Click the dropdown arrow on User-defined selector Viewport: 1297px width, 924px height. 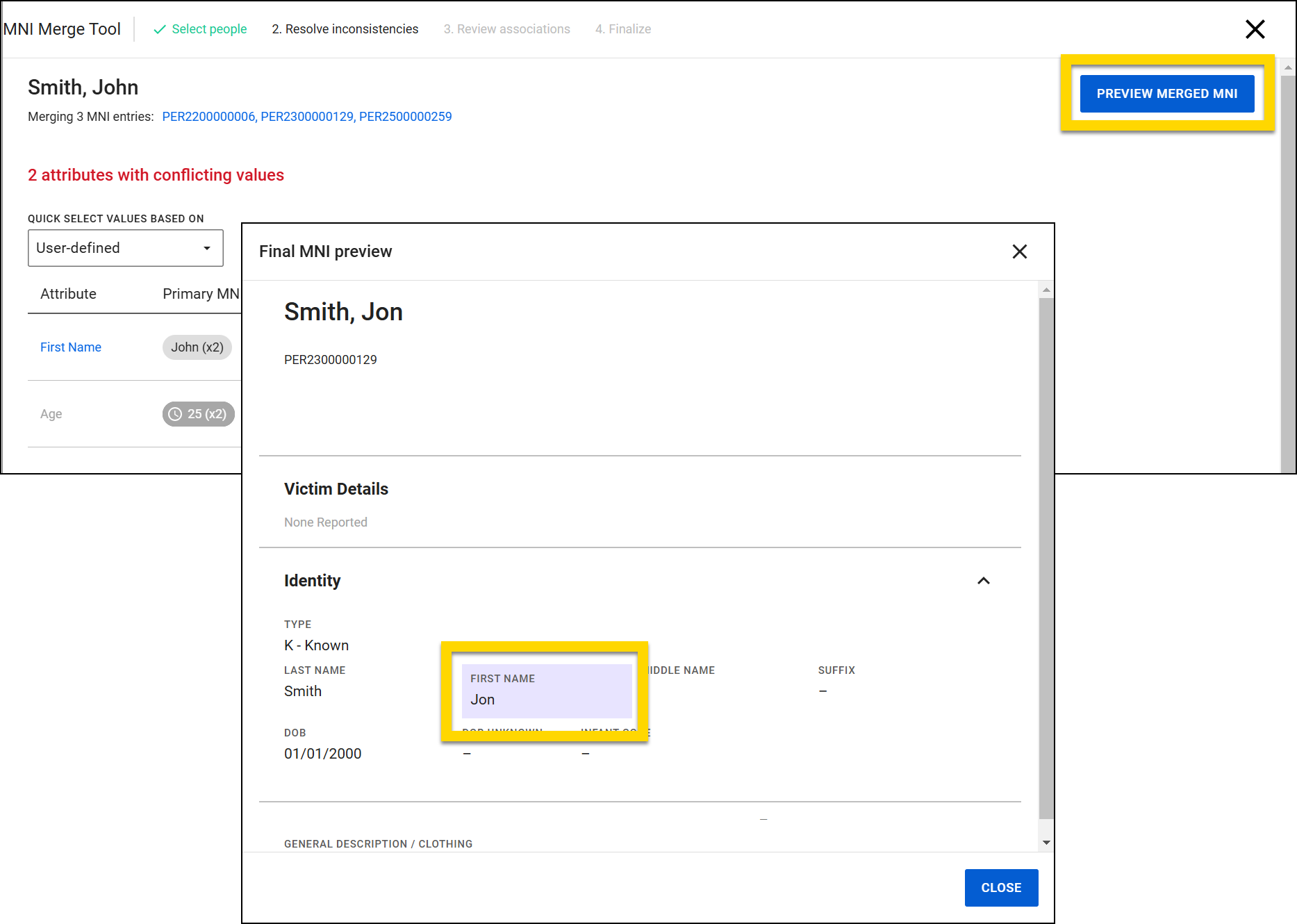[207, 248]
